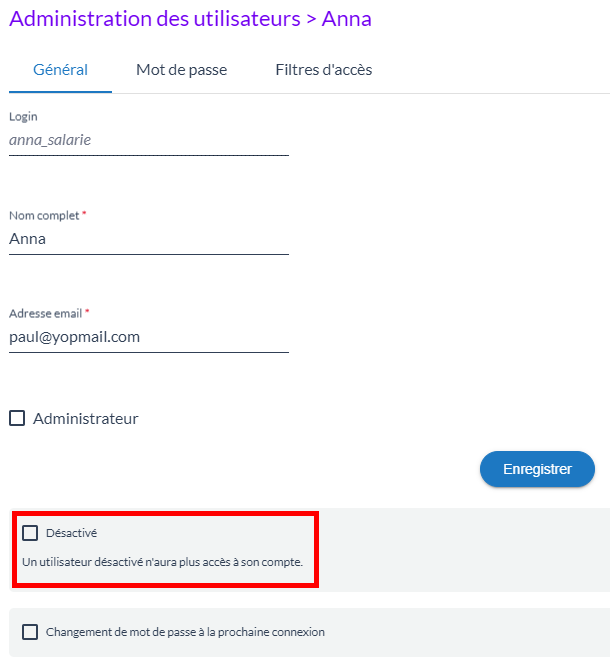Click the Changement de mot de passe label
610x665 pixels.
click(x=185, y=632)
